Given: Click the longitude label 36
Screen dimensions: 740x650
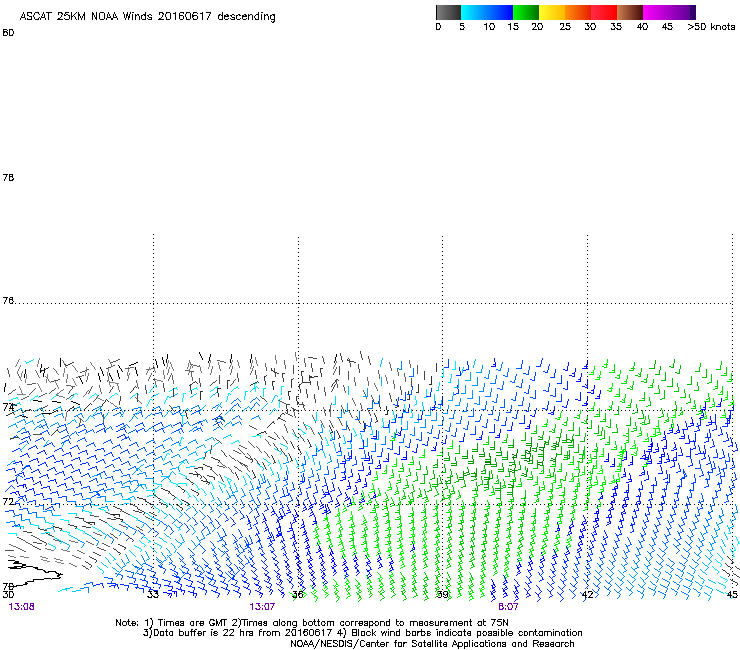Looking at the screenshot, I should click(297, 594).
